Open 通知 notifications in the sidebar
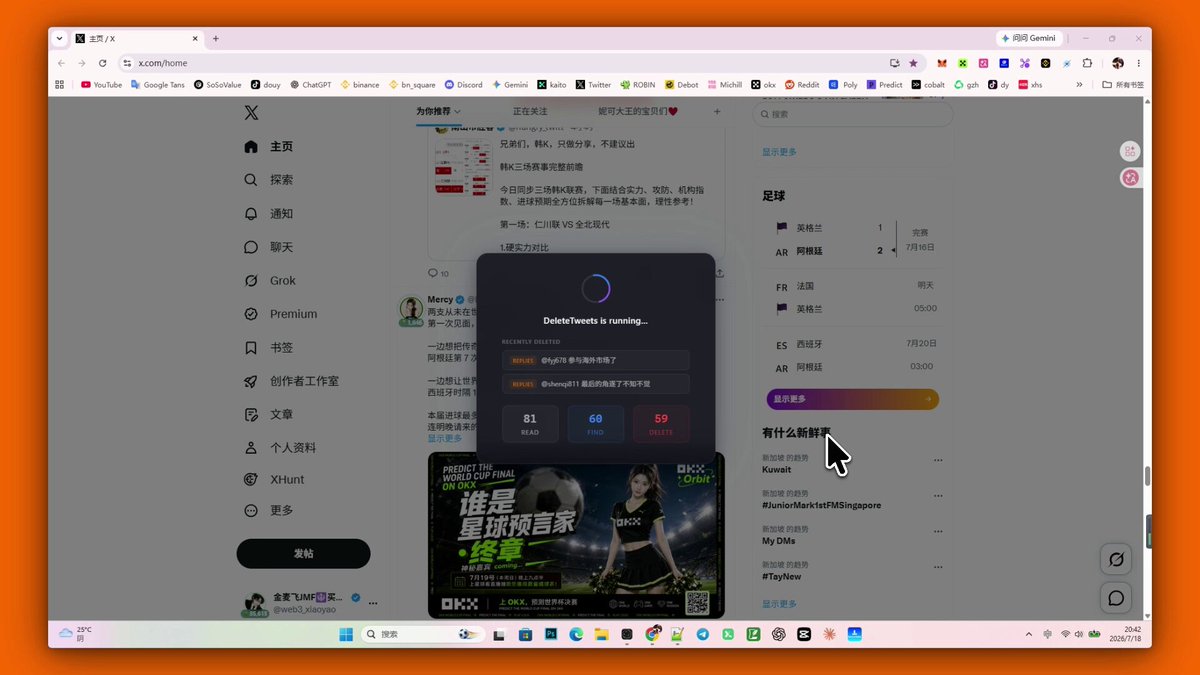This screenshot has height=675, width=1200. coord(269,214)
